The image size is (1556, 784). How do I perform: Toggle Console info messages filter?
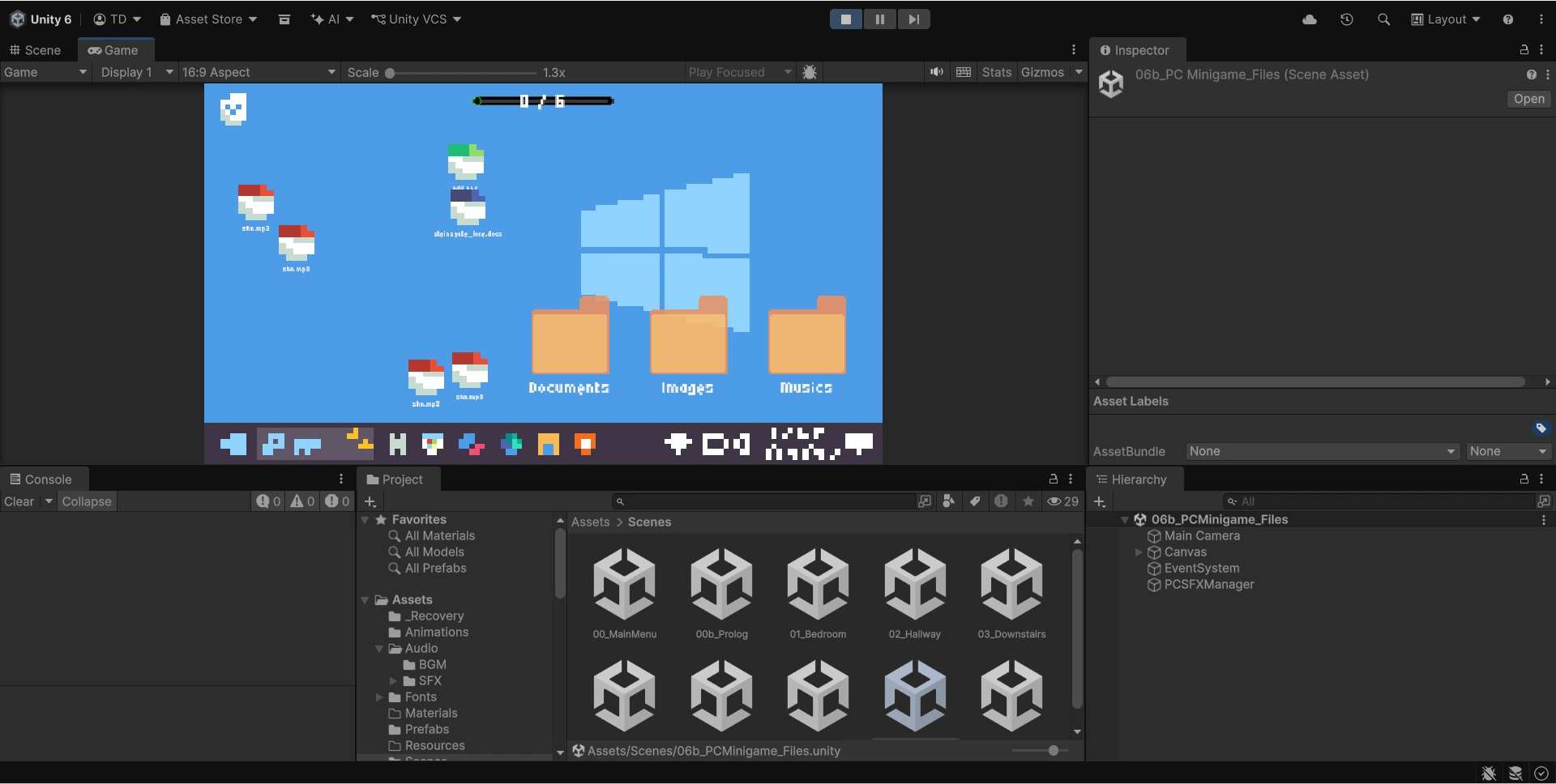(268, 501)
